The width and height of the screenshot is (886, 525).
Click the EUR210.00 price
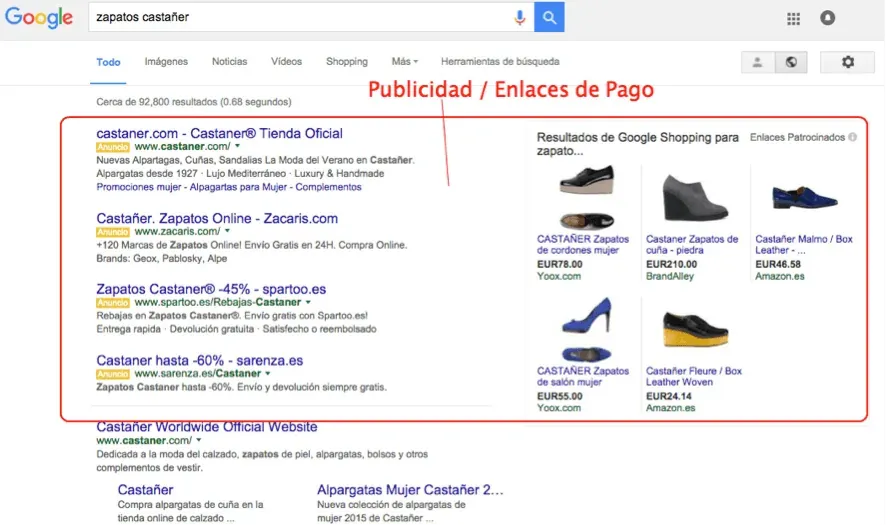coord(671,264)
